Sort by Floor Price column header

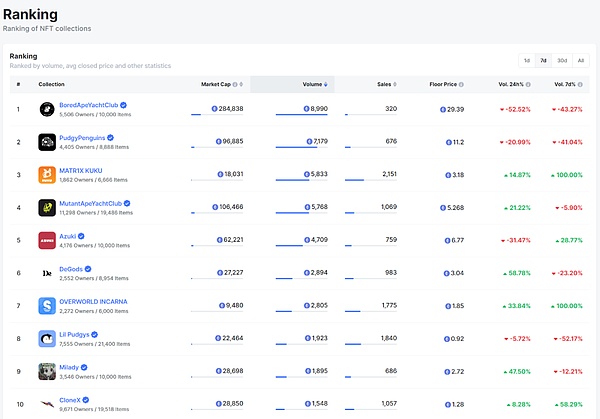point(445,84)
